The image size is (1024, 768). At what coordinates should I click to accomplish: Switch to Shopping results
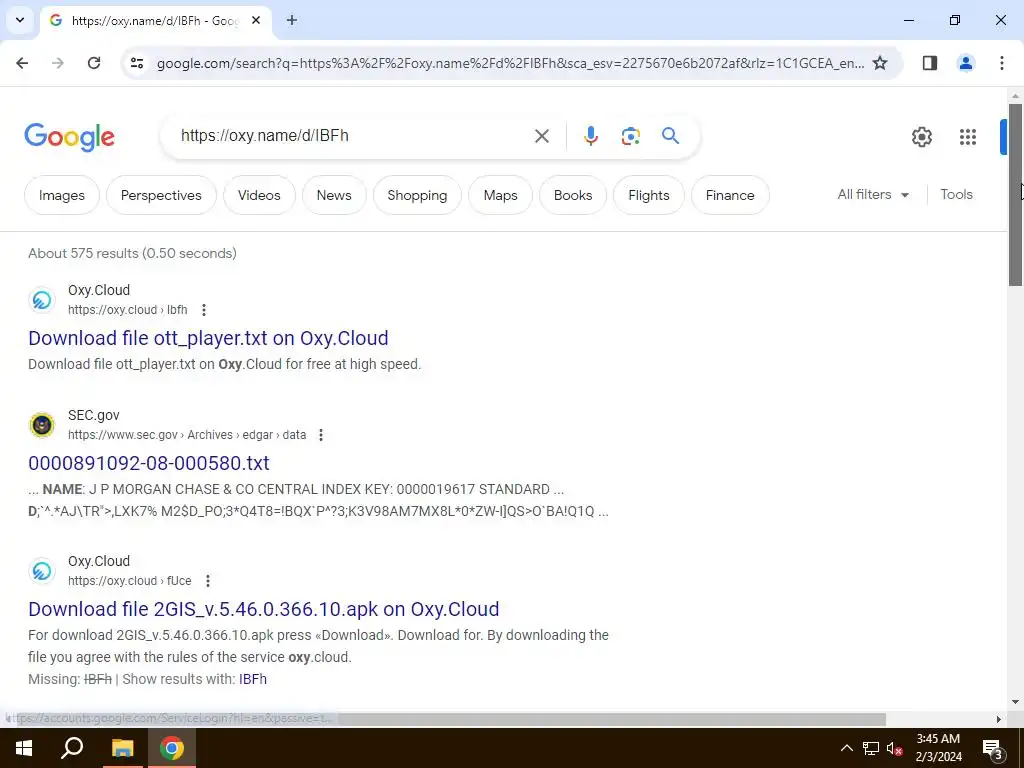coord(417,195)
